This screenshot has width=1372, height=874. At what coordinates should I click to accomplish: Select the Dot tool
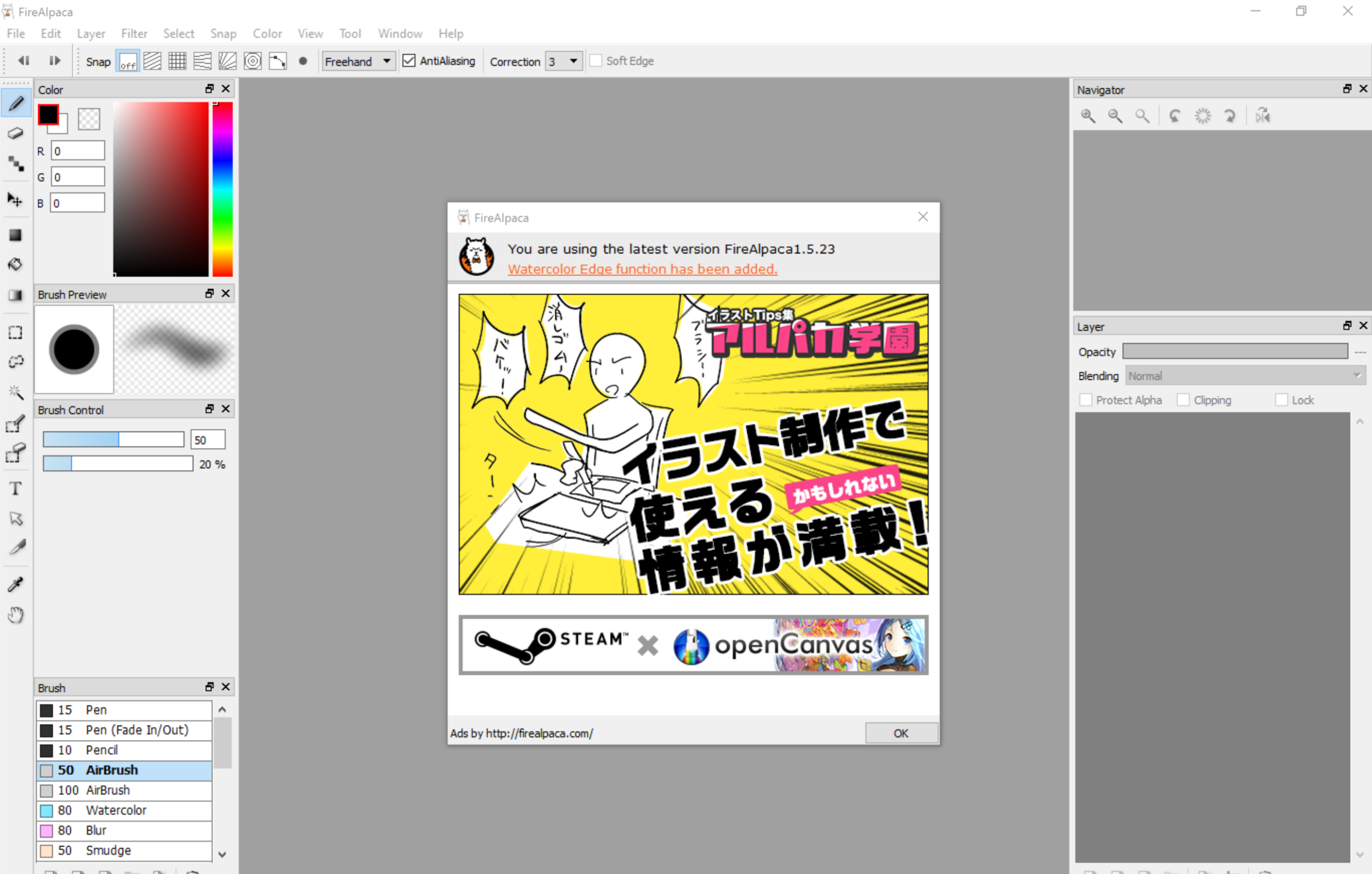click(x=16, y=164)
